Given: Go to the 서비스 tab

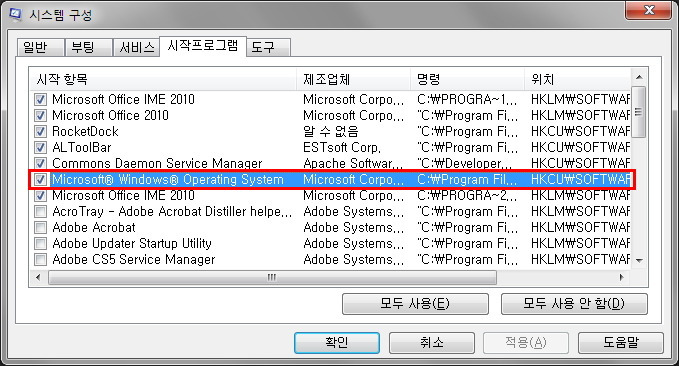Looking at the screenshot, I should [x=136, y=47].
